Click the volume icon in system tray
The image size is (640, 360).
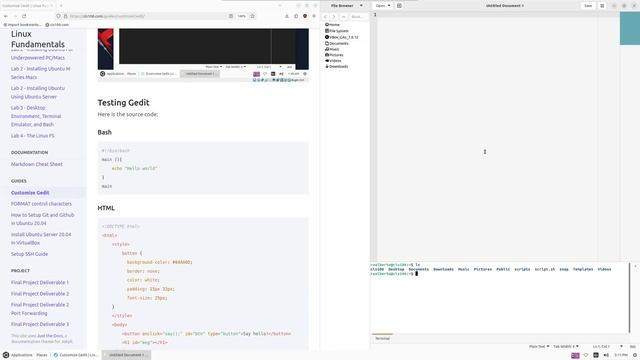pos(606,356)
